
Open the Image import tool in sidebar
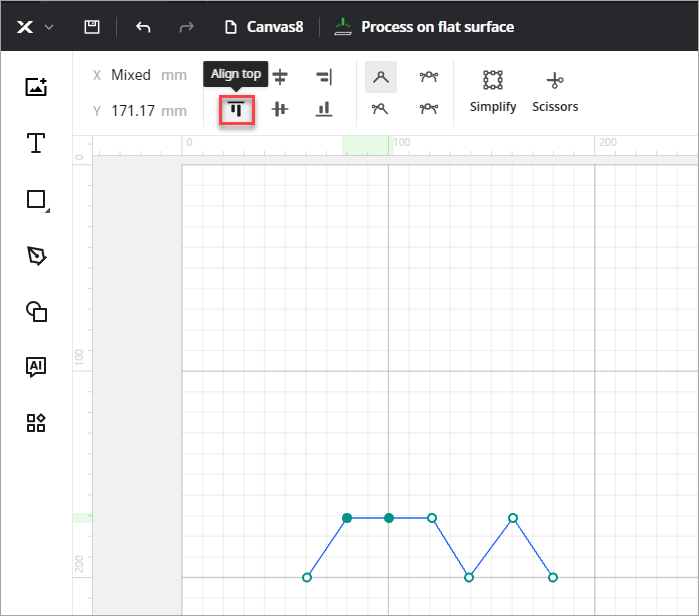(36, 87)
